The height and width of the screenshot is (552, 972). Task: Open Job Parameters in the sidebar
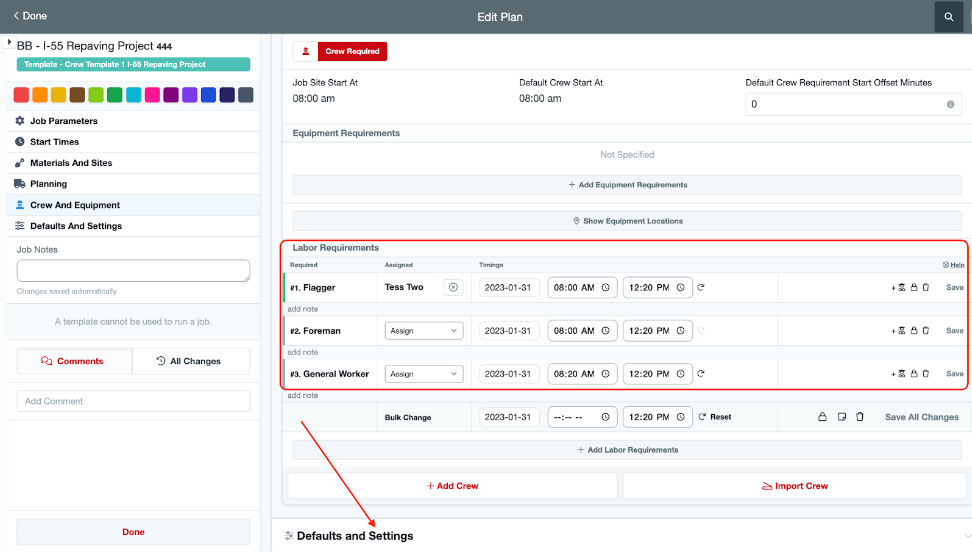coord(63,121)
